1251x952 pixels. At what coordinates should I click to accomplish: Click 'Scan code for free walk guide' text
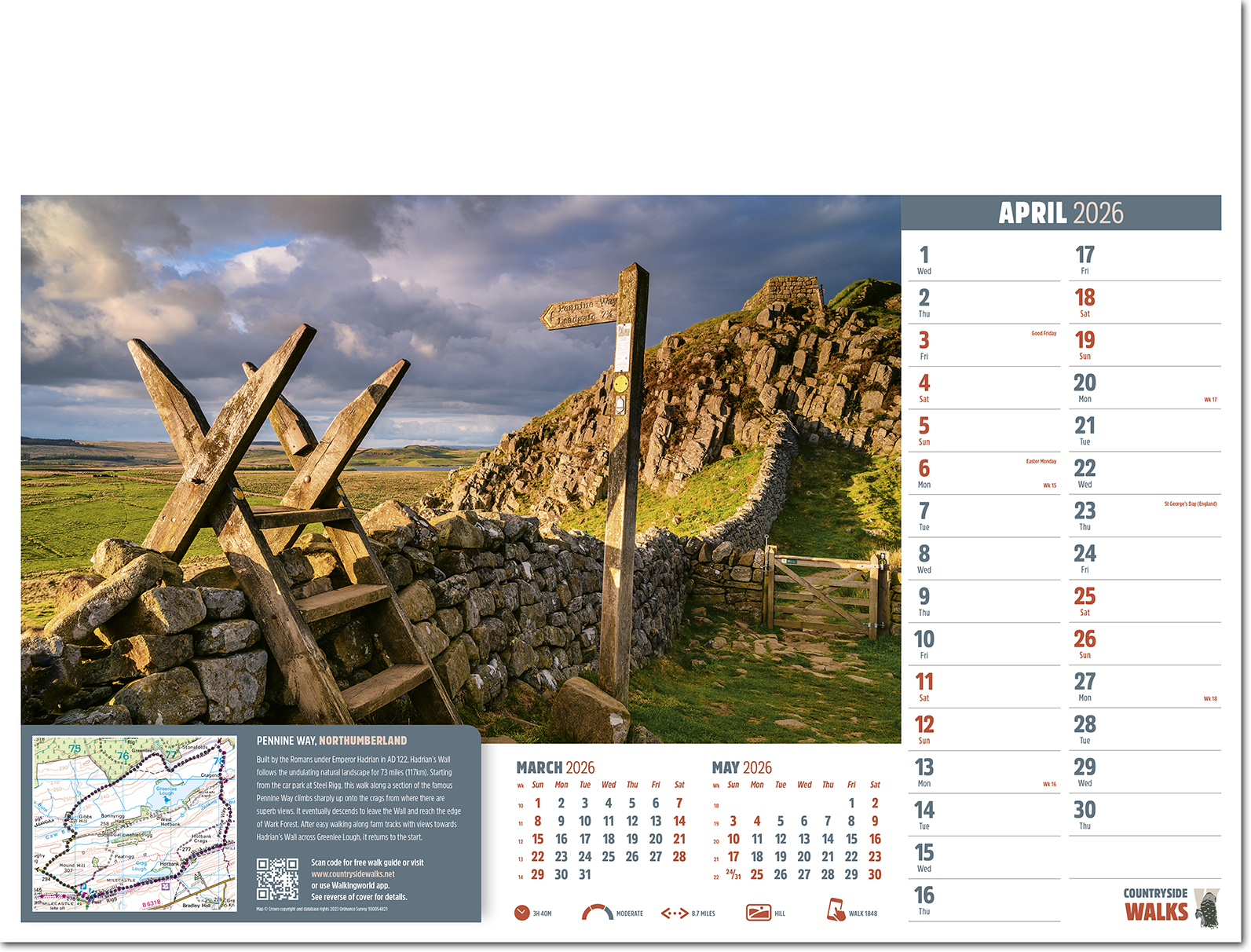356,862
